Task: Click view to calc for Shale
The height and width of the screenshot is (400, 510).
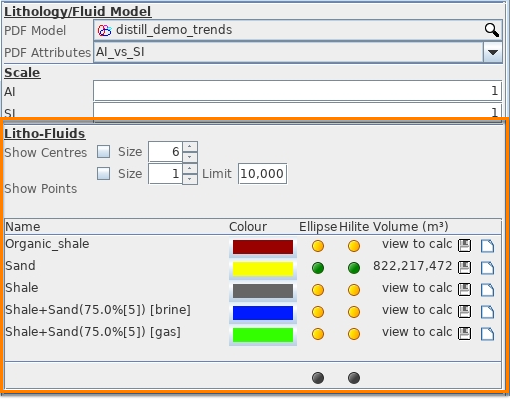Action: click(x=417, y=288)
